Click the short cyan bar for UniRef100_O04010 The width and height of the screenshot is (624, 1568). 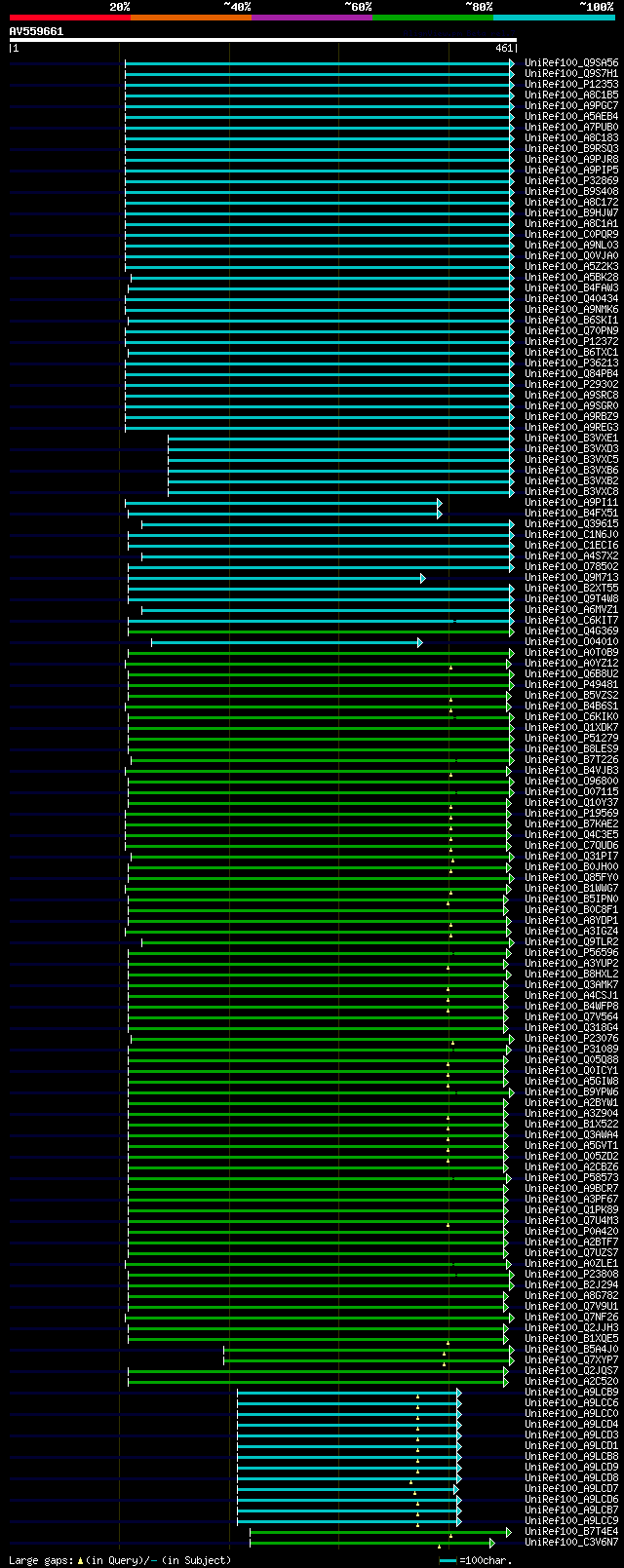pos(287,642)
